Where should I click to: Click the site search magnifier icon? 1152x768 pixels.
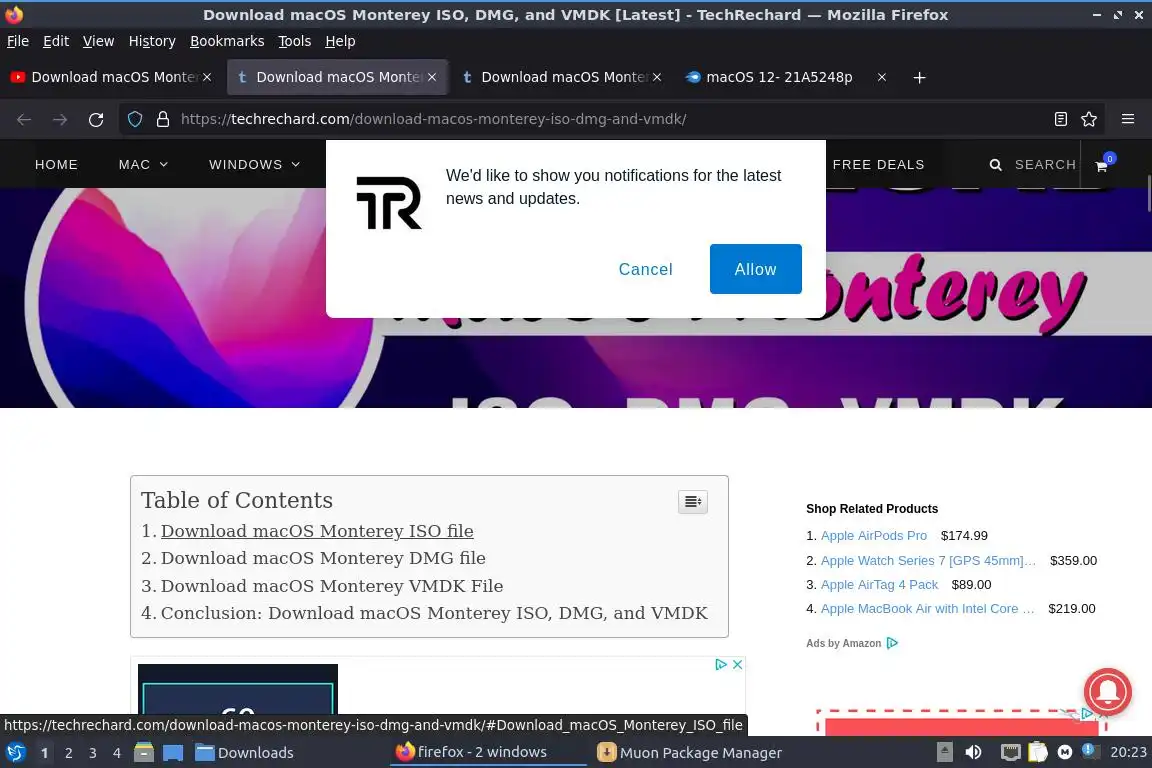click(x=996, y=165)
